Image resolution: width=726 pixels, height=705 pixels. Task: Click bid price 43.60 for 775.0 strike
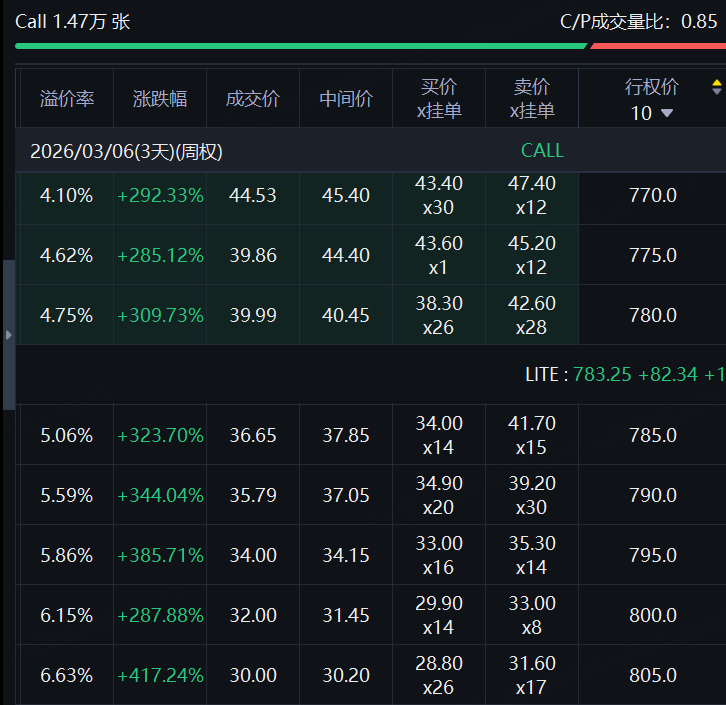coord(439,244)
